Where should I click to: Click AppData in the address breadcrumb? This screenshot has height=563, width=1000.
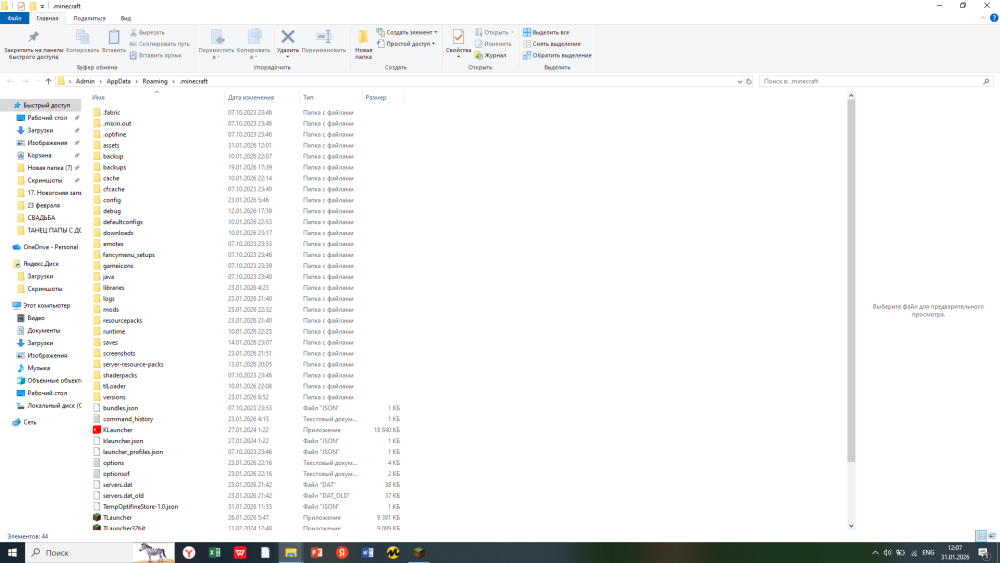(x=119, y=82)
